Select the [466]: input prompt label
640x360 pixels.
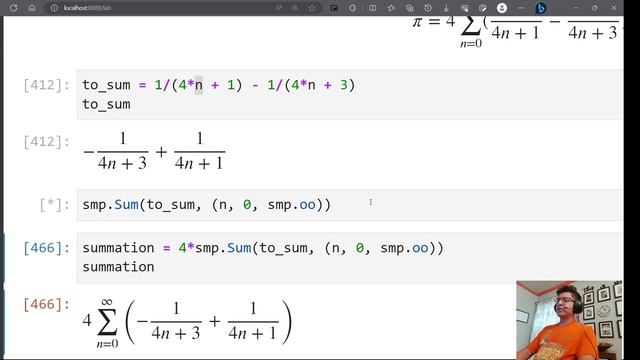point(47,248)
